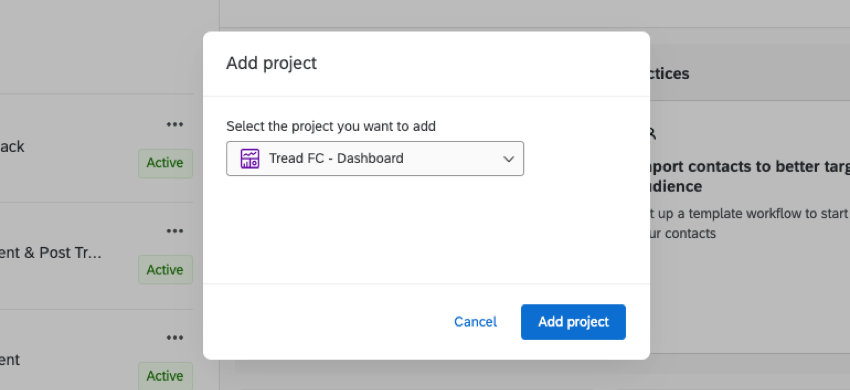The height and width of the screenshot is (390, 850).
Task: Open three-dot menu on the bottom project row
Action: click(x=175, y=338)
